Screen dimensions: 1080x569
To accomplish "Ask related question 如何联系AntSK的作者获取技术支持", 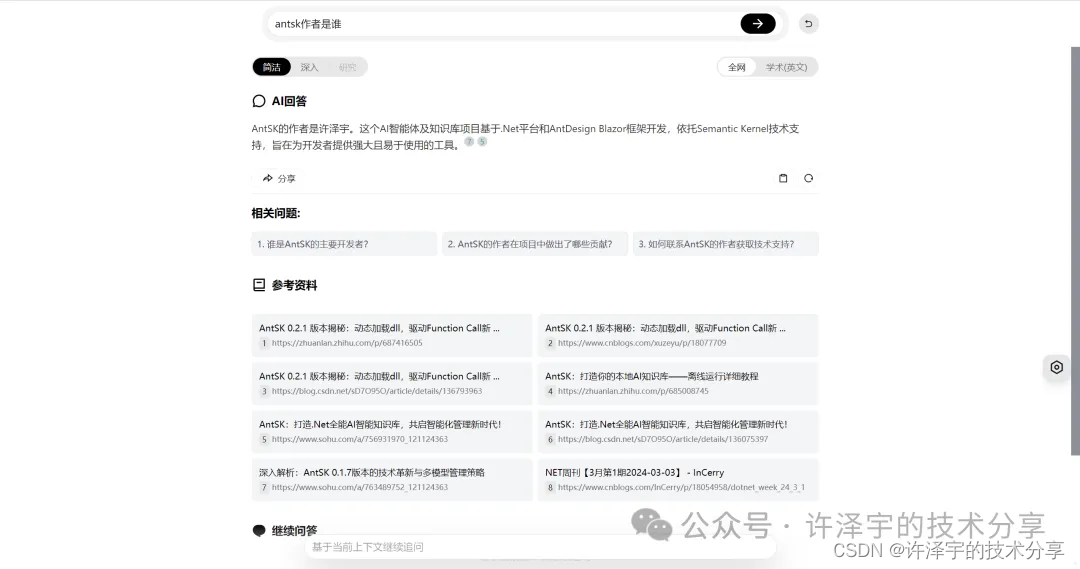I will 726,244.
